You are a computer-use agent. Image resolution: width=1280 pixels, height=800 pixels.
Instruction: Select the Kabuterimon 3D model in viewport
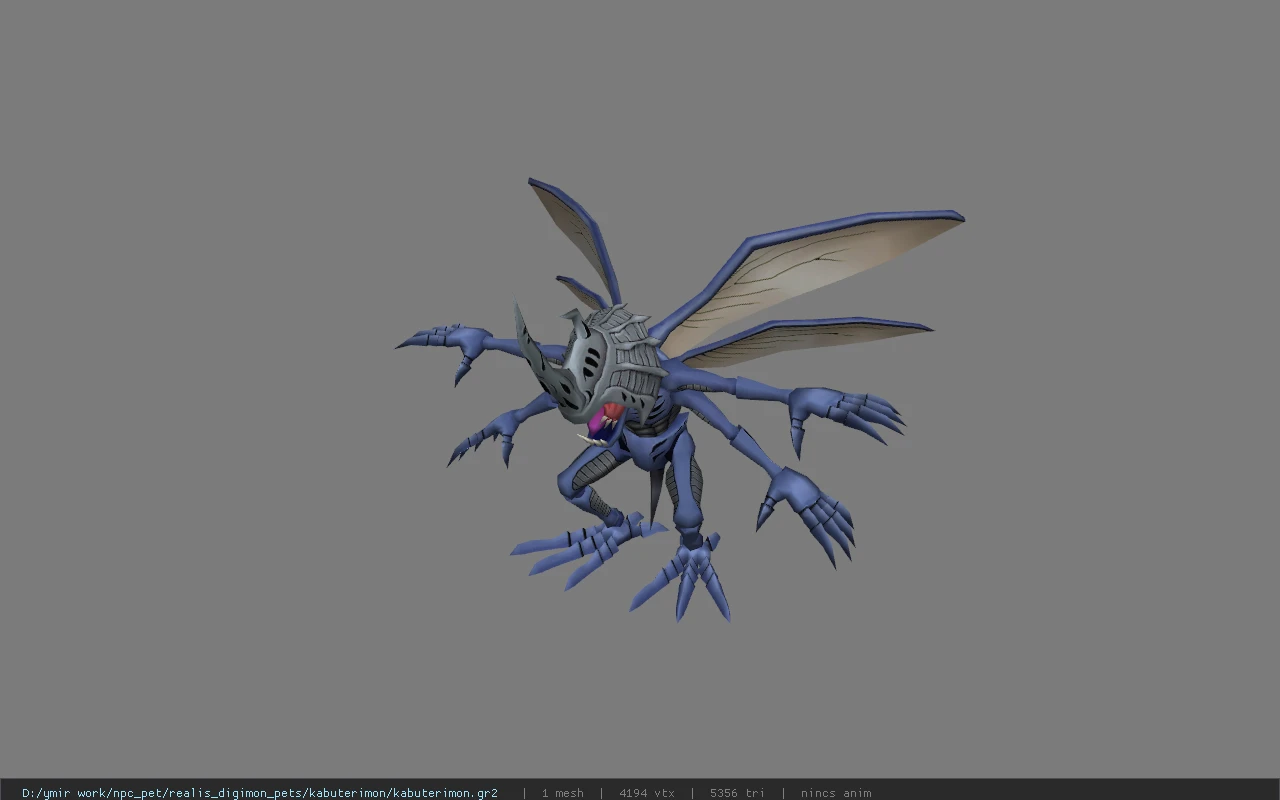point(680,400)
